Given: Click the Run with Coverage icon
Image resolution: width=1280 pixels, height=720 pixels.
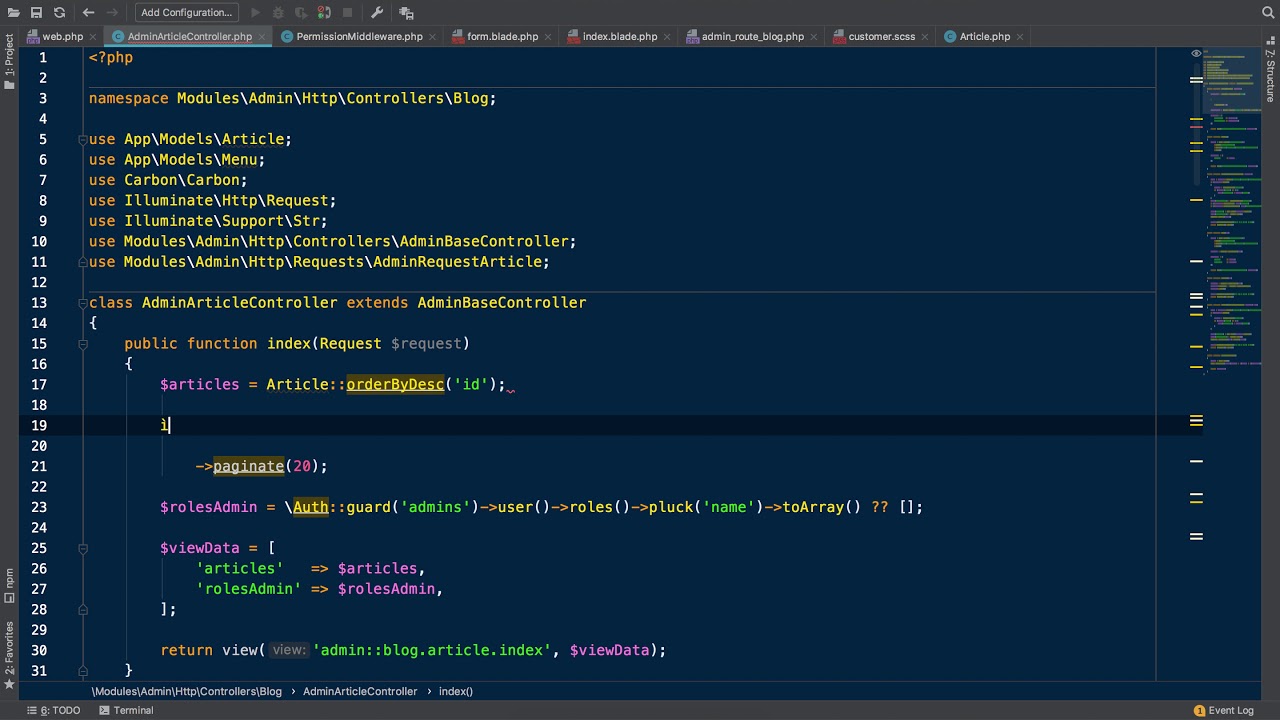Looking at the screenshot, I should 301,12.
